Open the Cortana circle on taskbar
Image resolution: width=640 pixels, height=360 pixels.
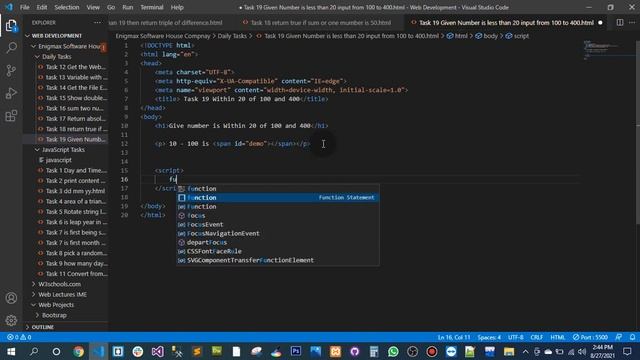tap(56, 351)
